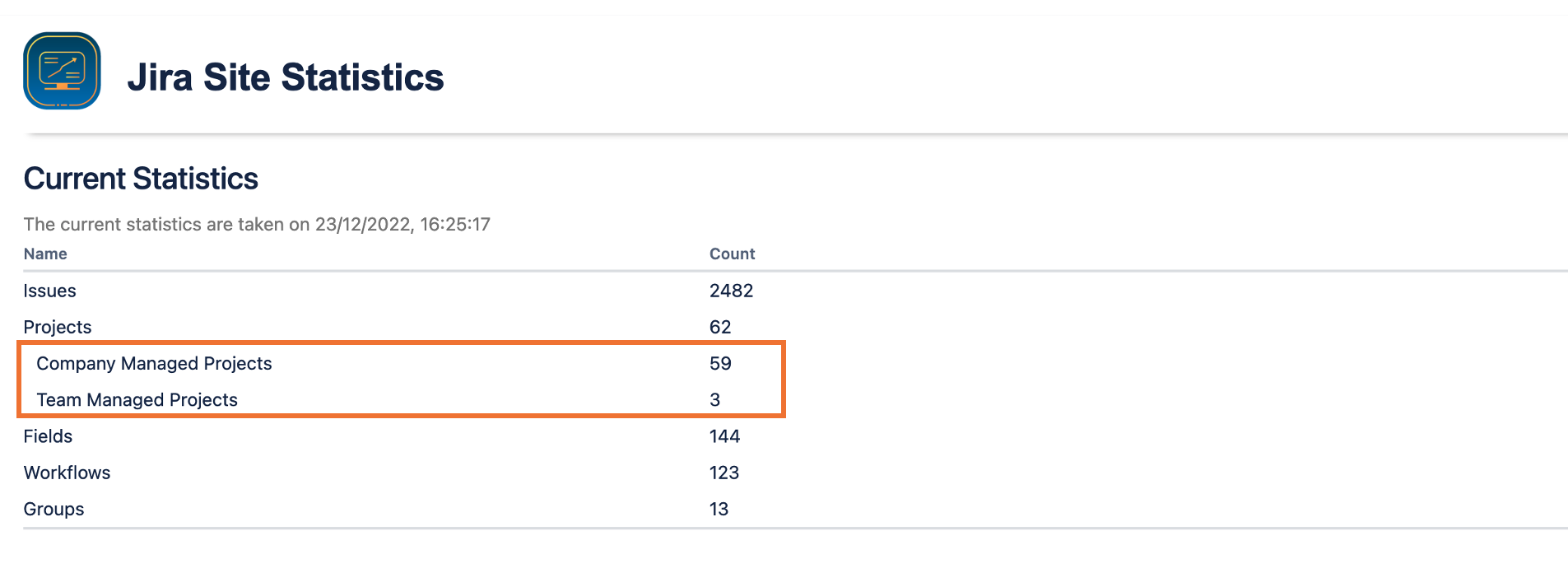Click the Name column header
This screenshot has width=1568, height=573.
[x=45, y=254]
